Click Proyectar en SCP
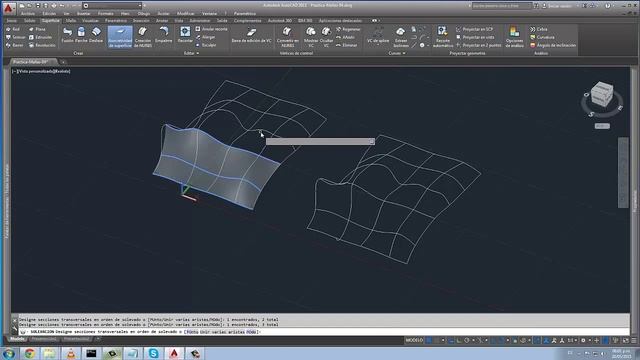The height and width of the screenshot is (360, 640). tap(474, 29)
